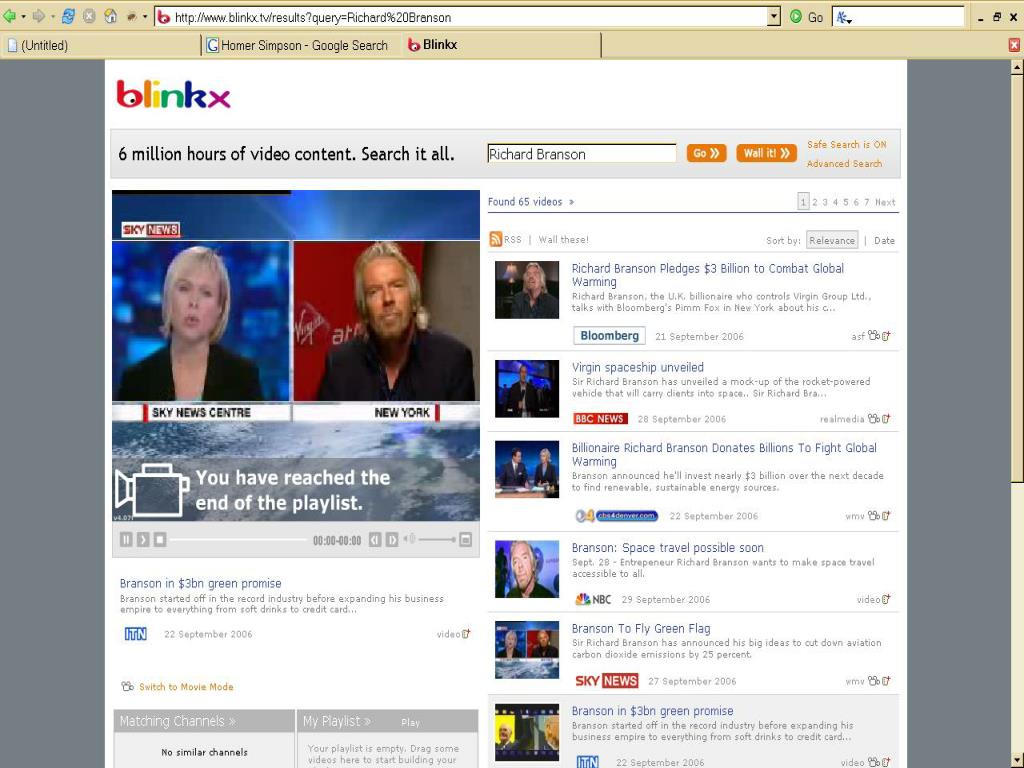Skip to previous clip in the player
Image resolution: width=1024 pixels, height=768 pixels.
coord(375,539)
